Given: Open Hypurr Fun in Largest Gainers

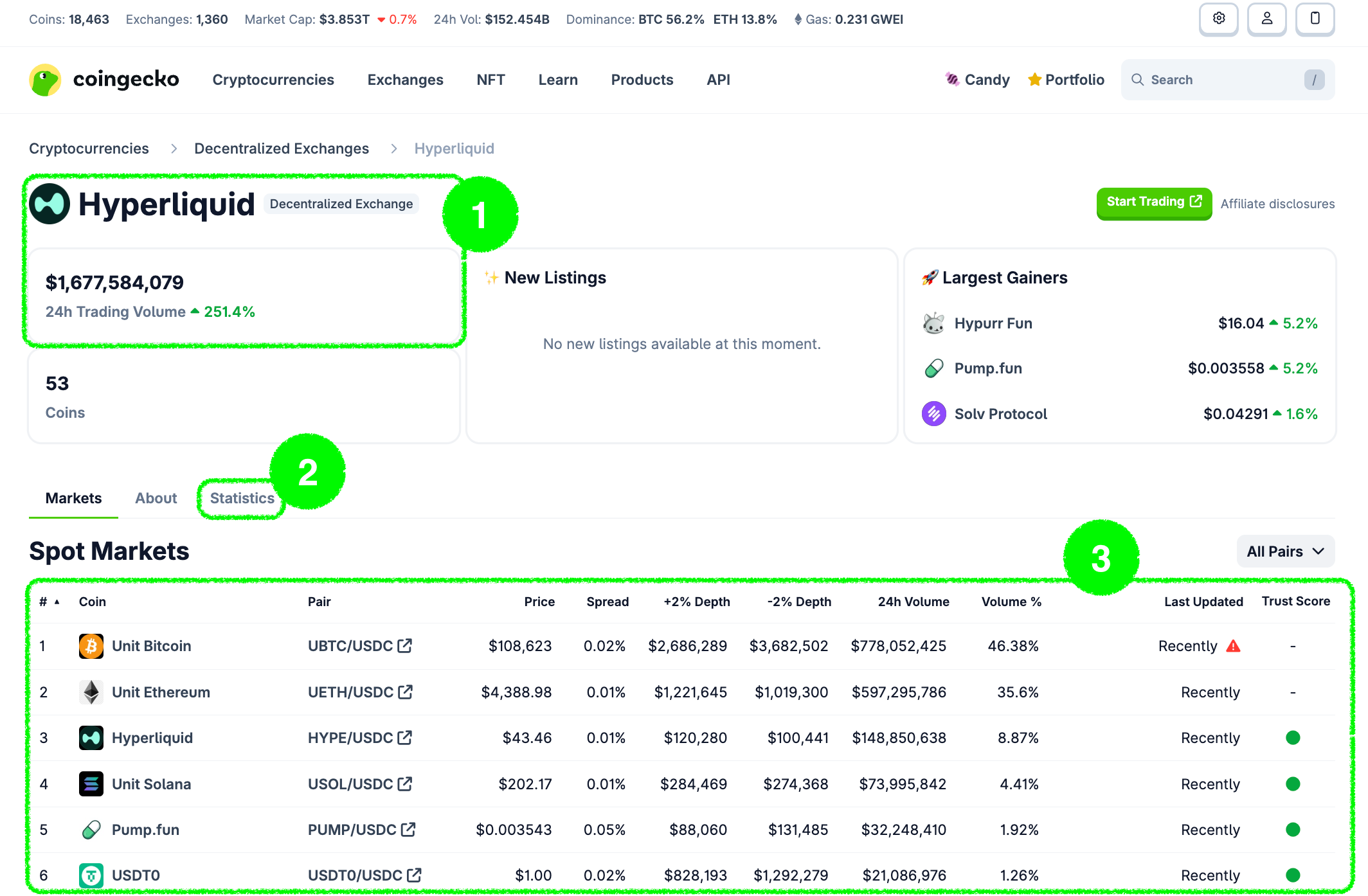Looking at the screenshot, I should click(x=993, y=323).
